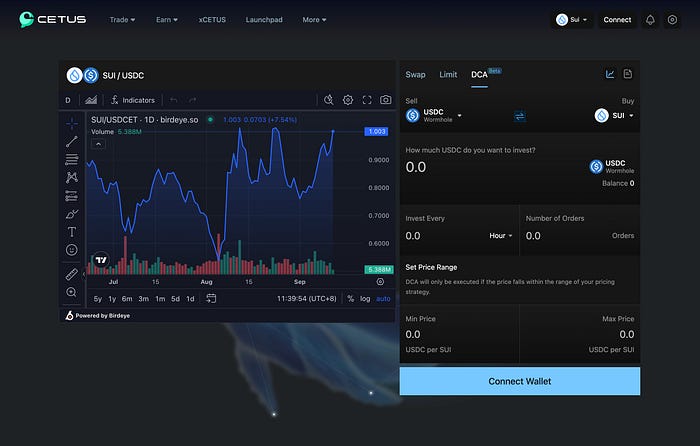Screen dimensions: 700x446
Task: Open the Trade dropdown menu
Action: tap(122, 20)
